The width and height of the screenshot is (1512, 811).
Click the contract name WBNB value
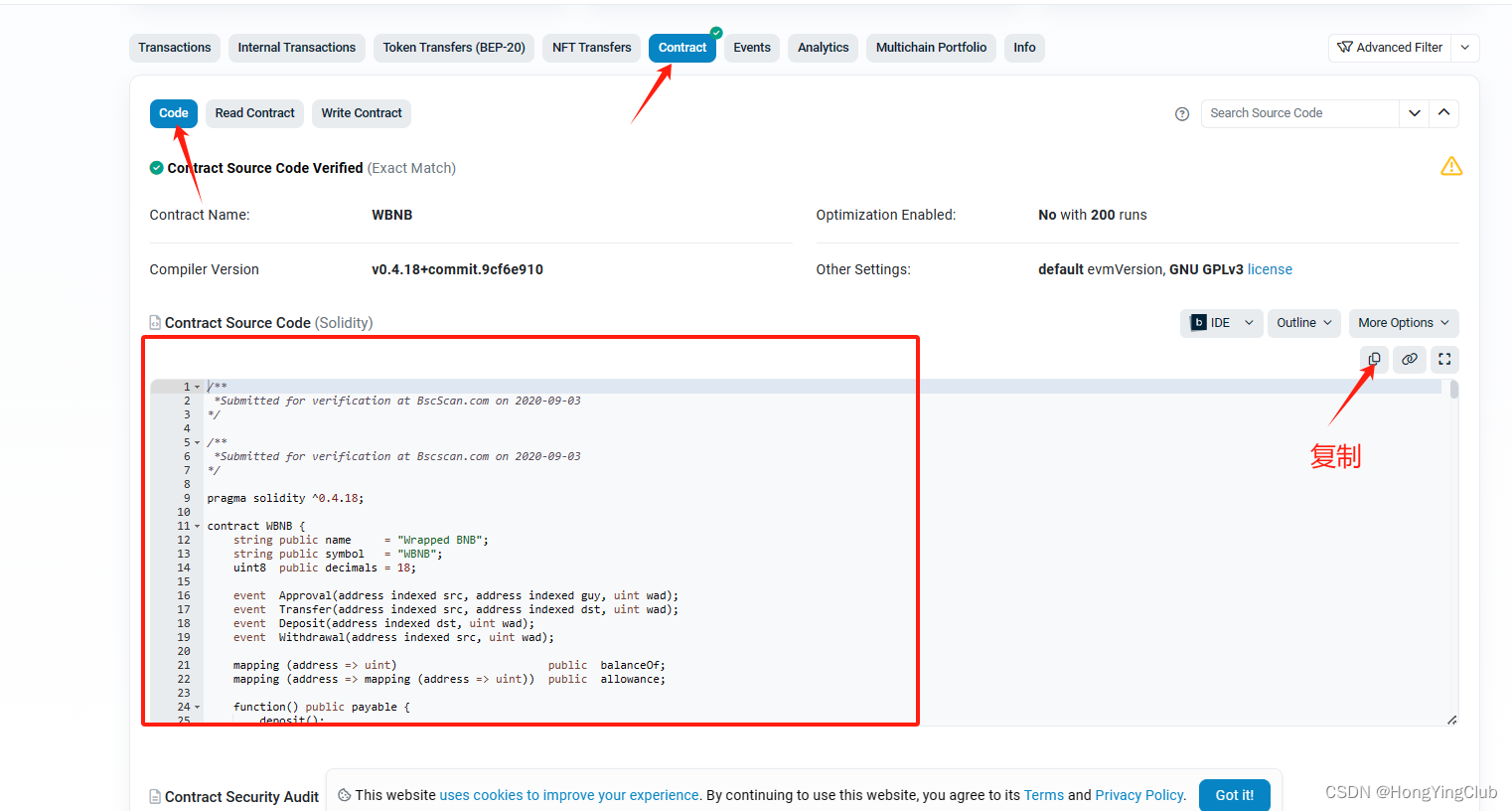pos(391,215)
